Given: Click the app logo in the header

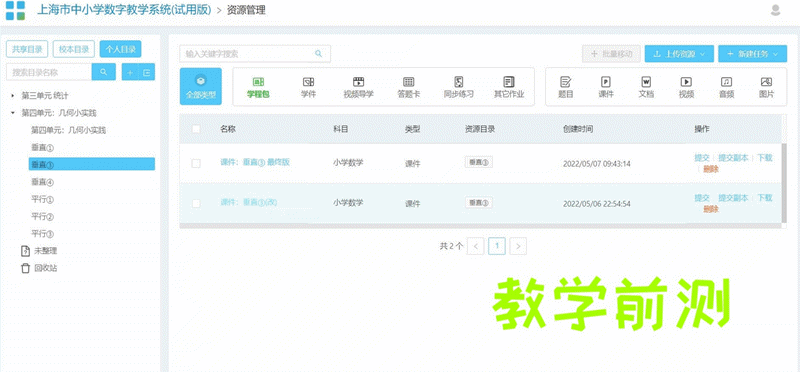Looking at the screenshot, I should [15, 10].
